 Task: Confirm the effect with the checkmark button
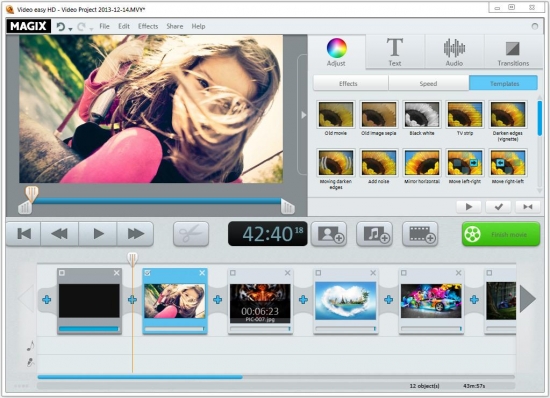(498, 207)
